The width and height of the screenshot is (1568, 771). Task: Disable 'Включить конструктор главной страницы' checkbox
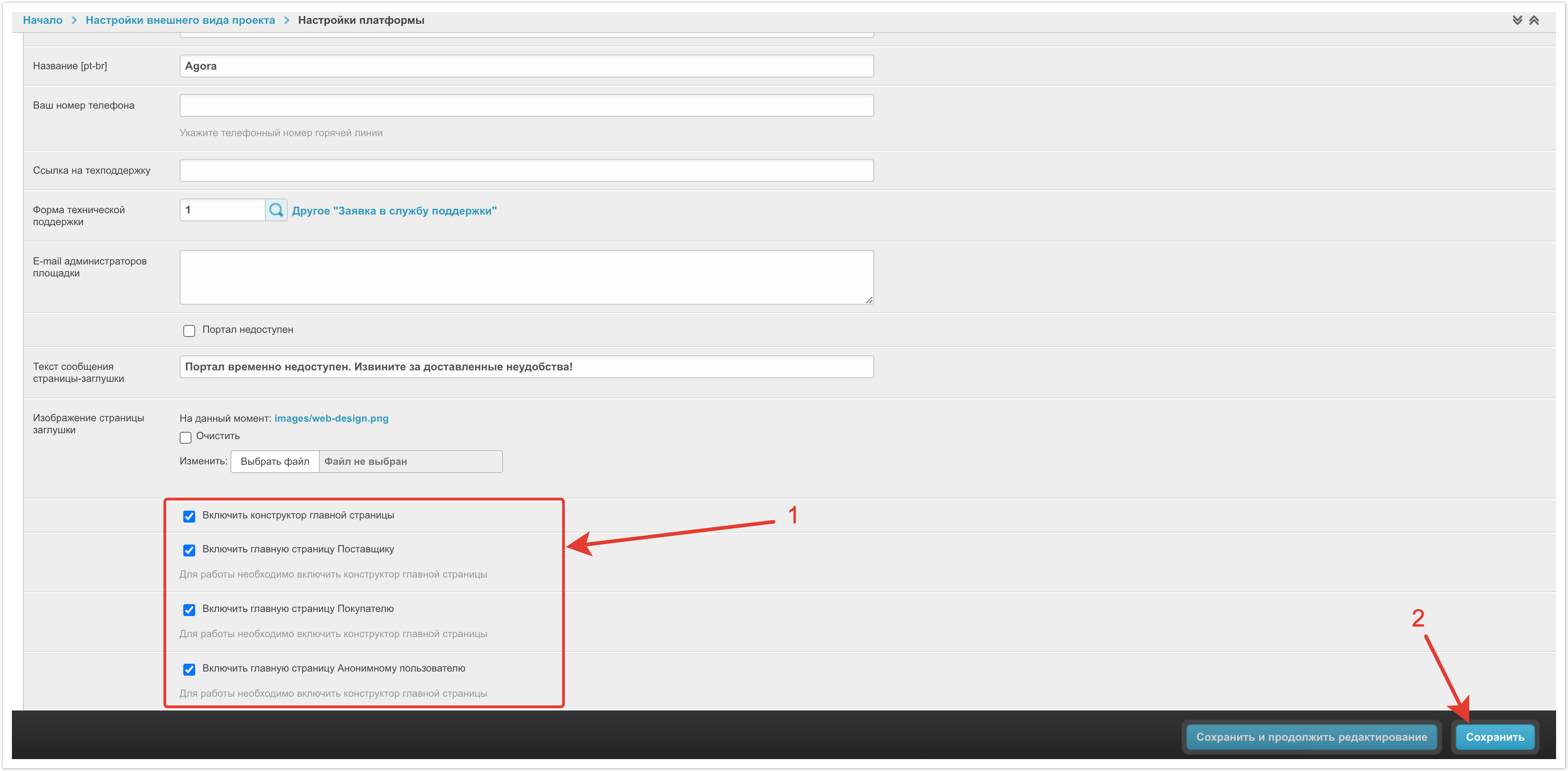(x=189, y=517)
